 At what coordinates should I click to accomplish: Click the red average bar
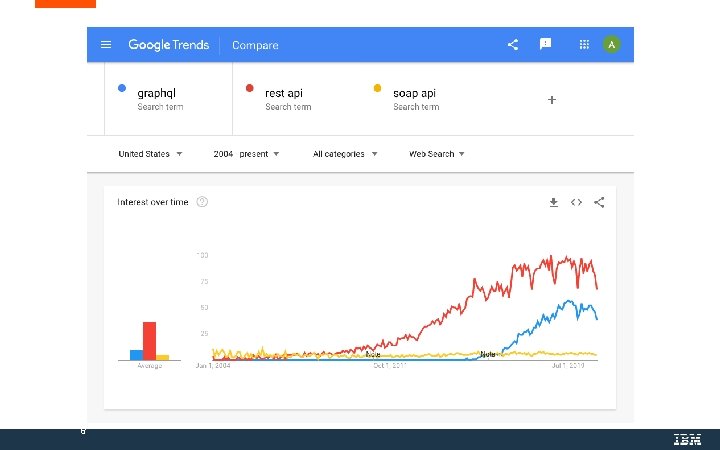pos(149,340)
